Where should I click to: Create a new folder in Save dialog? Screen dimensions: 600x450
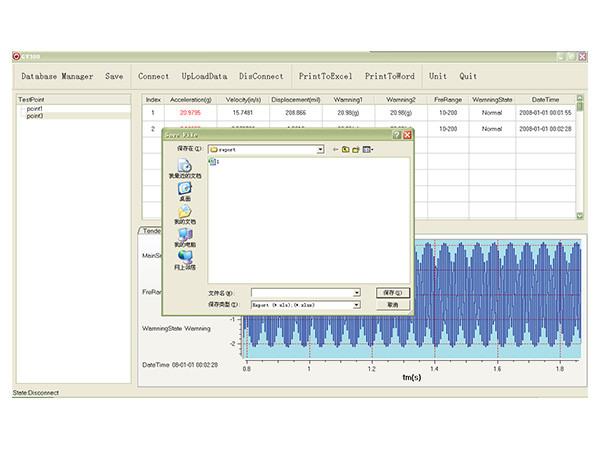pyautogui.click(x=356, y=150)
